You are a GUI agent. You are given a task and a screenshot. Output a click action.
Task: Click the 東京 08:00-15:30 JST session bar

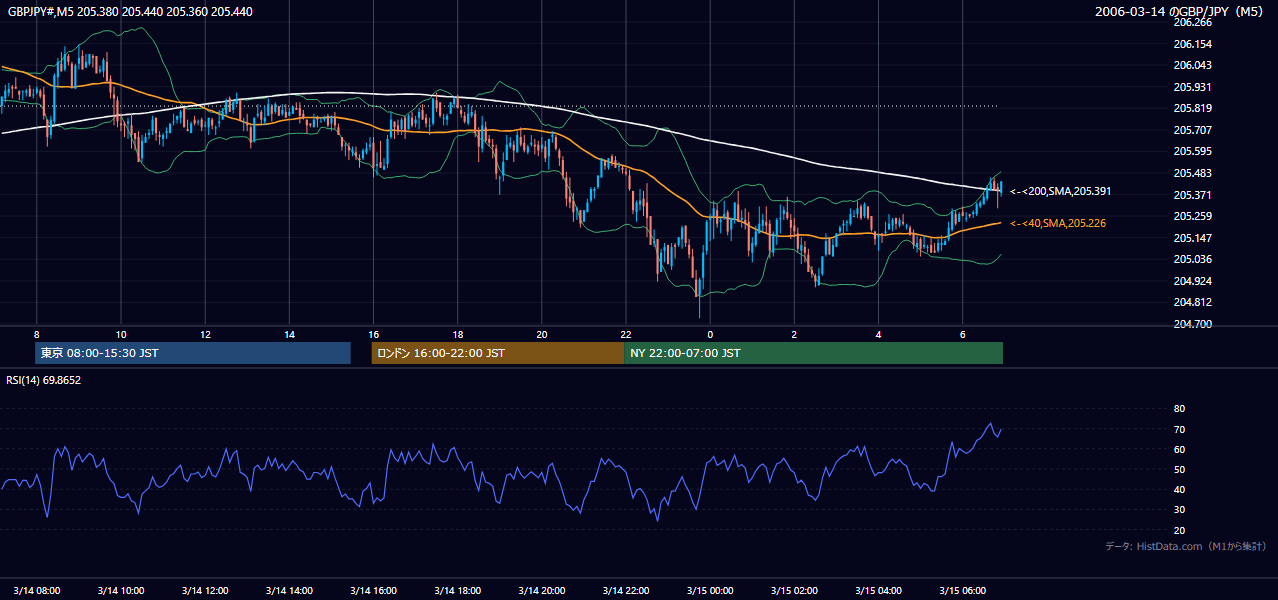pos(193,353)
